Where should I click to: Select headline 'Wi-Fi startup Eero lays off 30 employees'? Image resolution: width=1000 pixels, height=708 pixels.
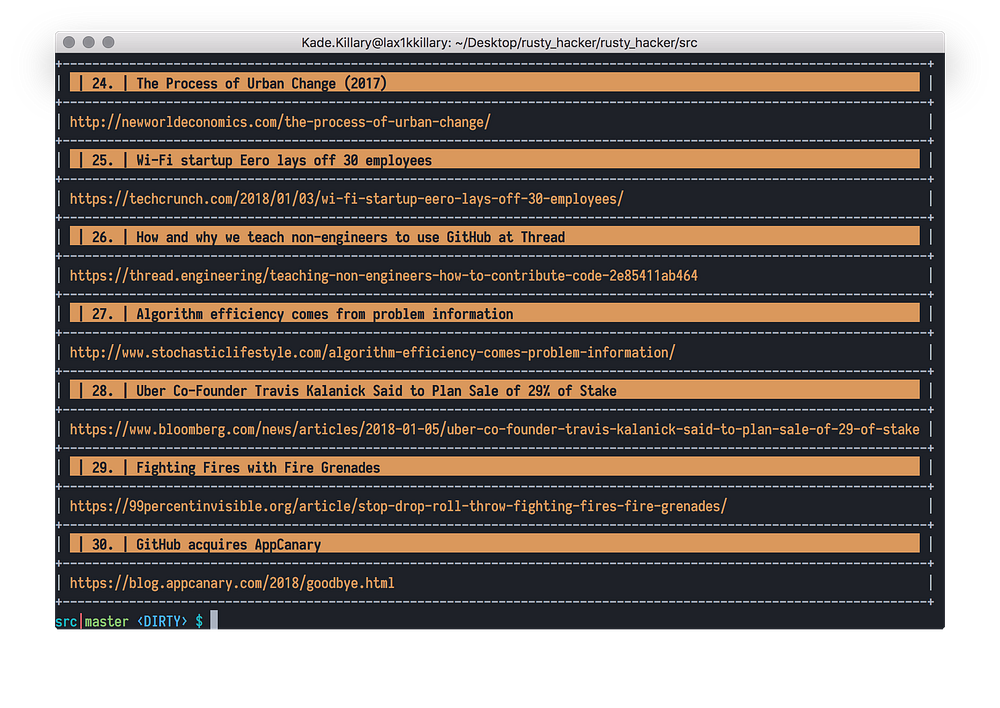284,160
